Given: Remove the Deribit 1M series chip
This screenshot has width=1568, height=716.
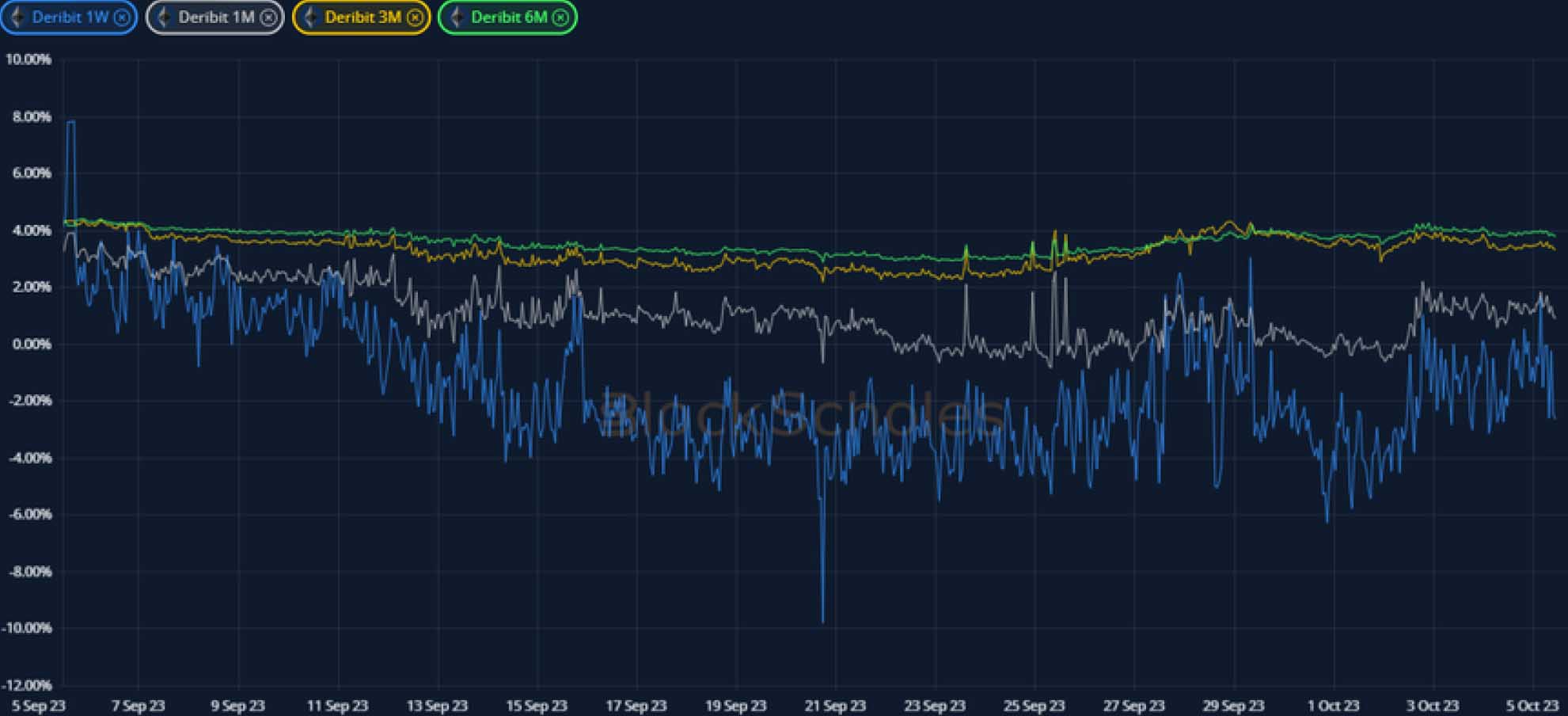Looking at the screenshot, I should (x=268, y=17).
